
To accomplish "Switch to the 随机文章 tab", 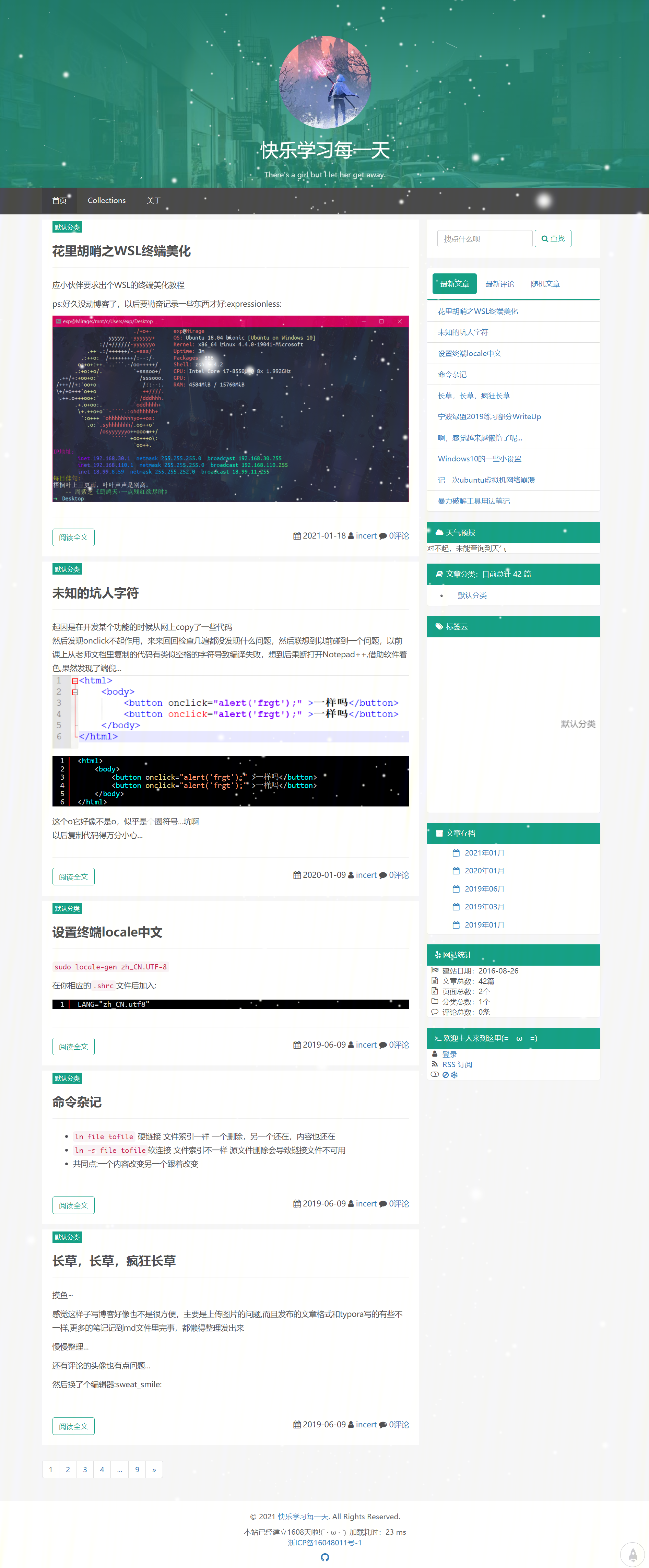I will click(x=545, y=284).
